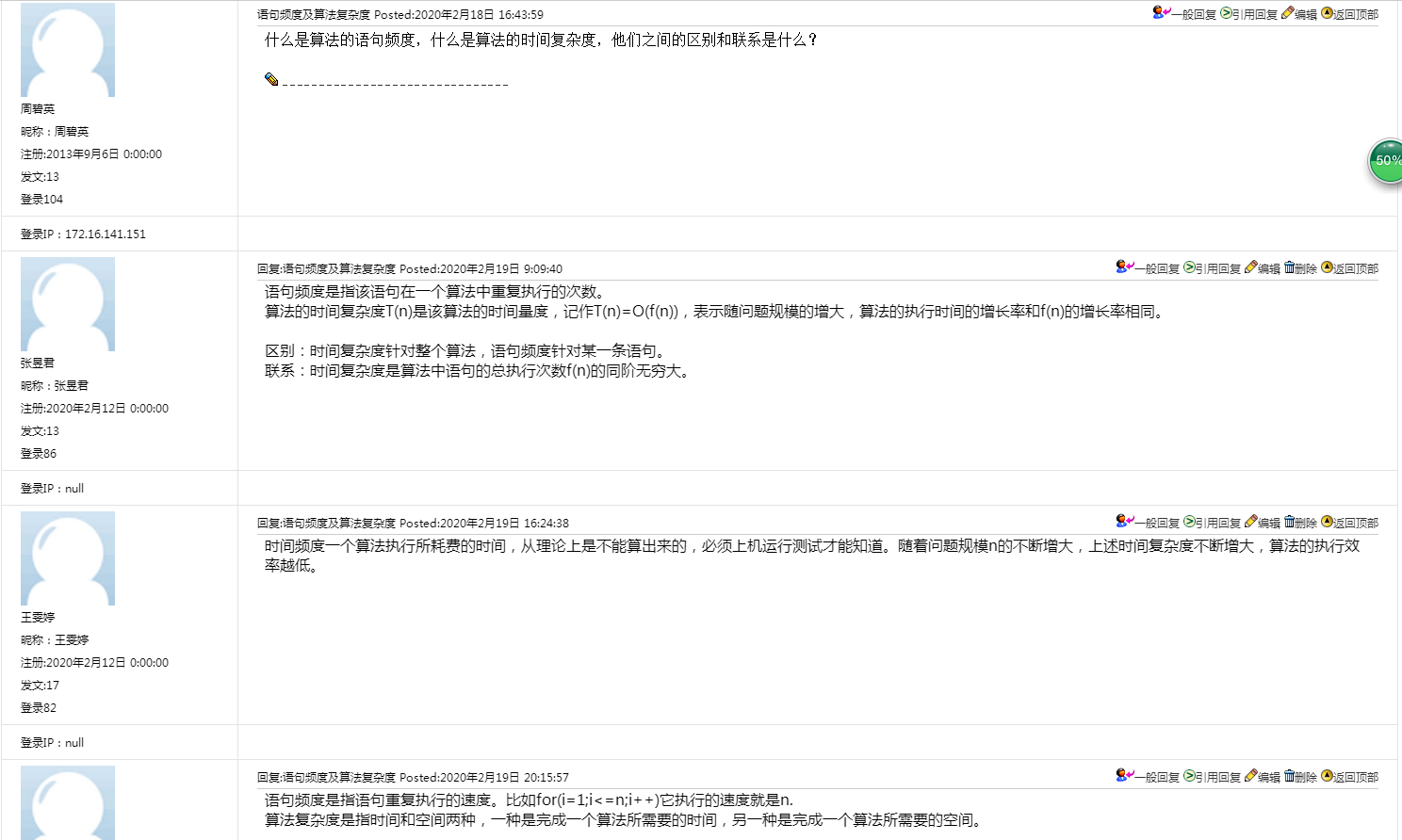Open 周碧英's avatar image
This screenshot has height=840, width=1402.
68,50
